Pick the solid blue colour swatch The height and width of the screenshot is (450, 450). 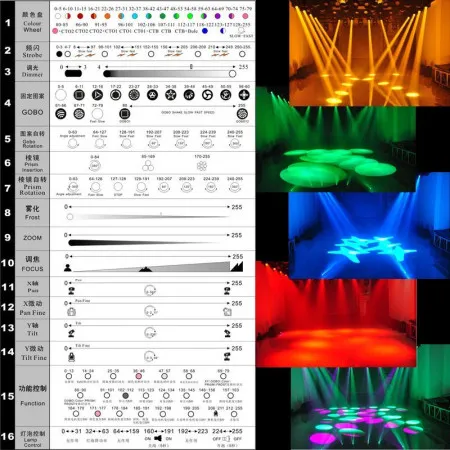pyautogui.click(x=205, y=31)
